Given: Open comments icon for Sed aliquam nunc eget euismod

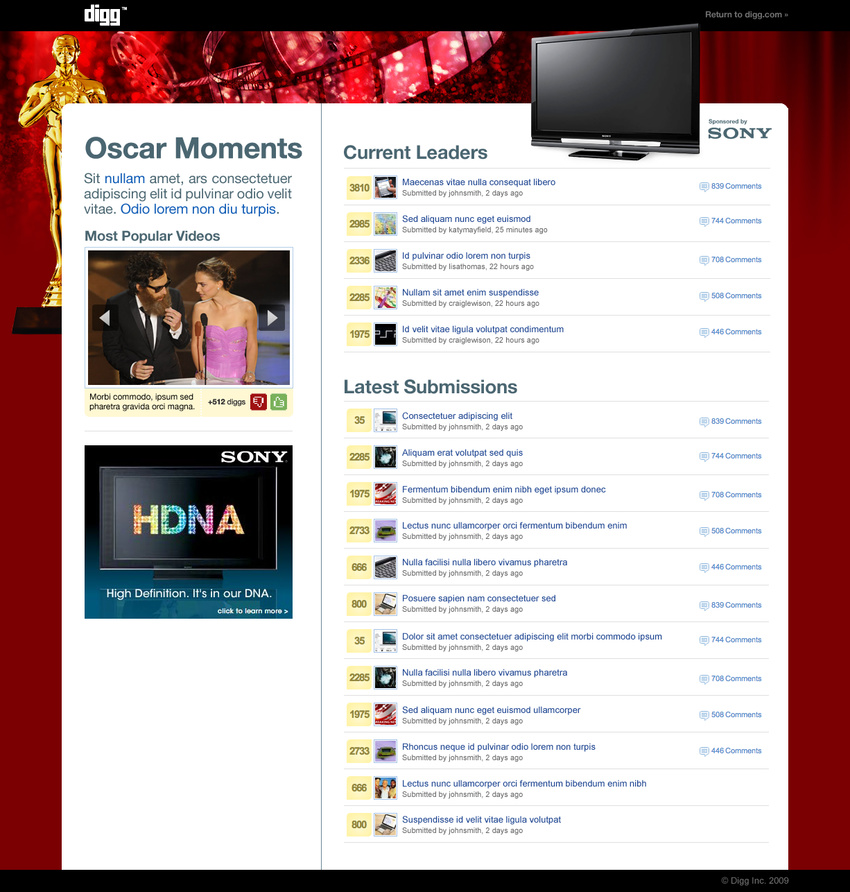Looking at the screenshot, I should click(x=704, y=221).
